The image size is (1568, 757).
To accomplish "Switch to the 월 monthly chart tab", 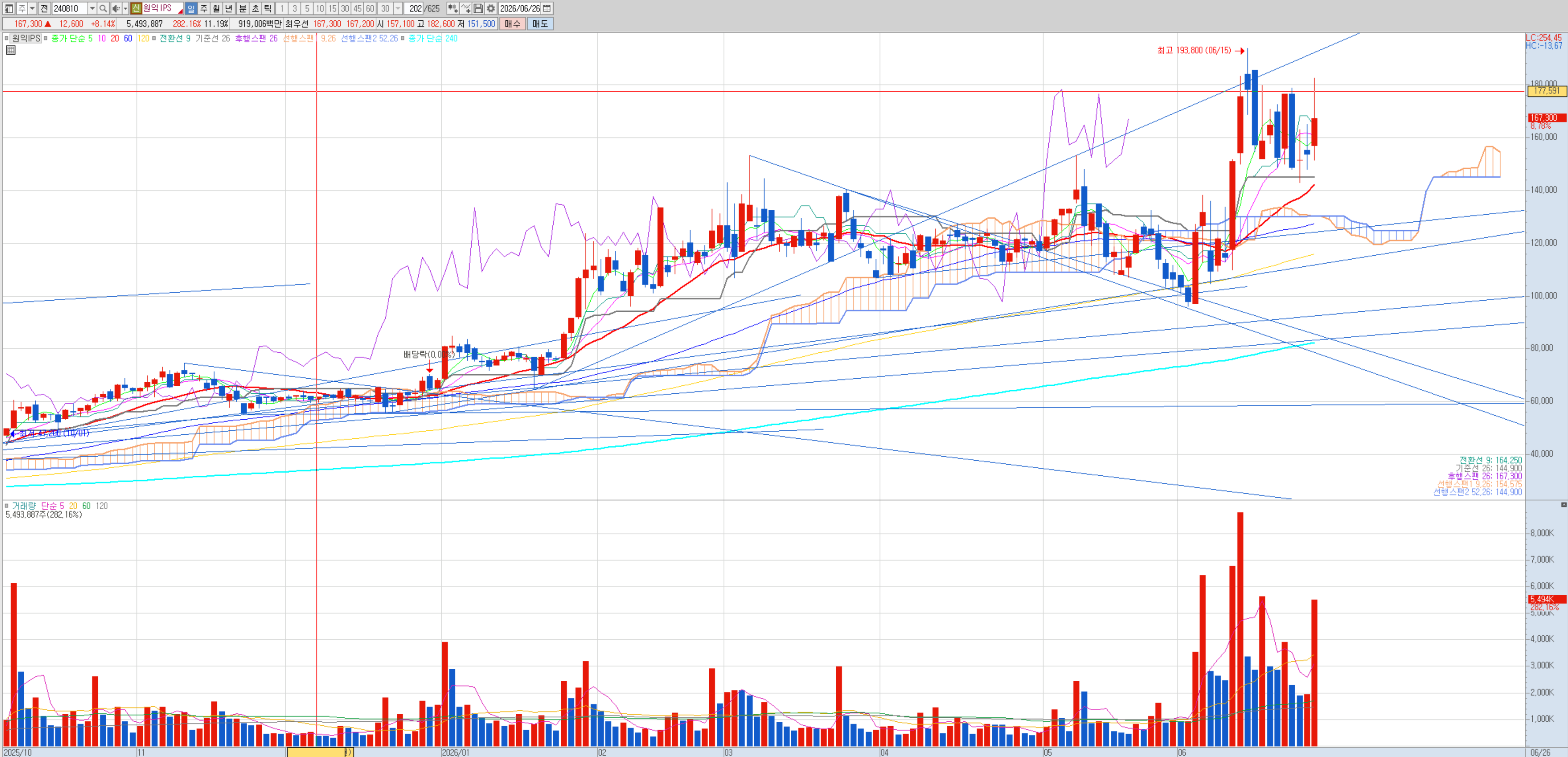I will pyautogui.click(x=216, y=8).
